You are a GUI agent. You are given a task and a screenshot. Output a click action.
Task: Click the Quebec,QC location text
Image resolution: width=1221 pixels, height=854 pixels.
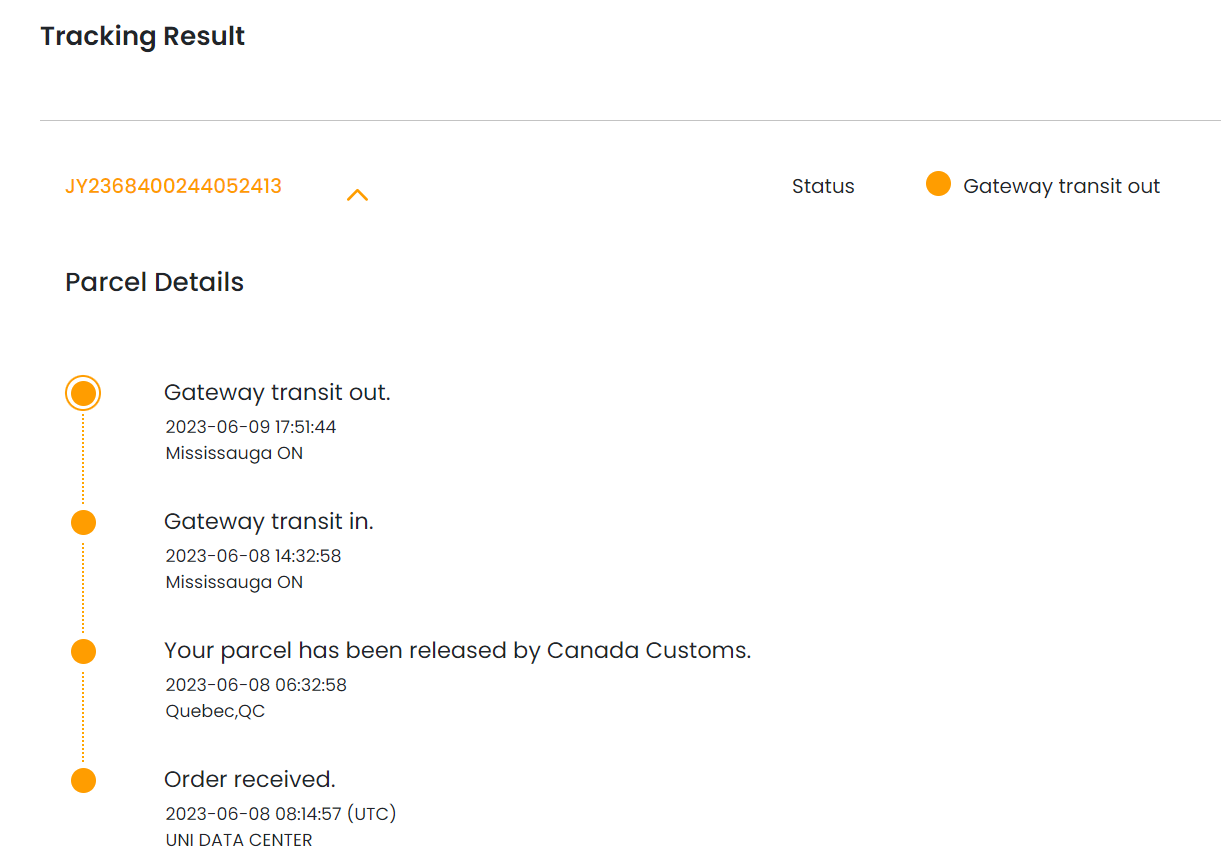click(215, 711)
